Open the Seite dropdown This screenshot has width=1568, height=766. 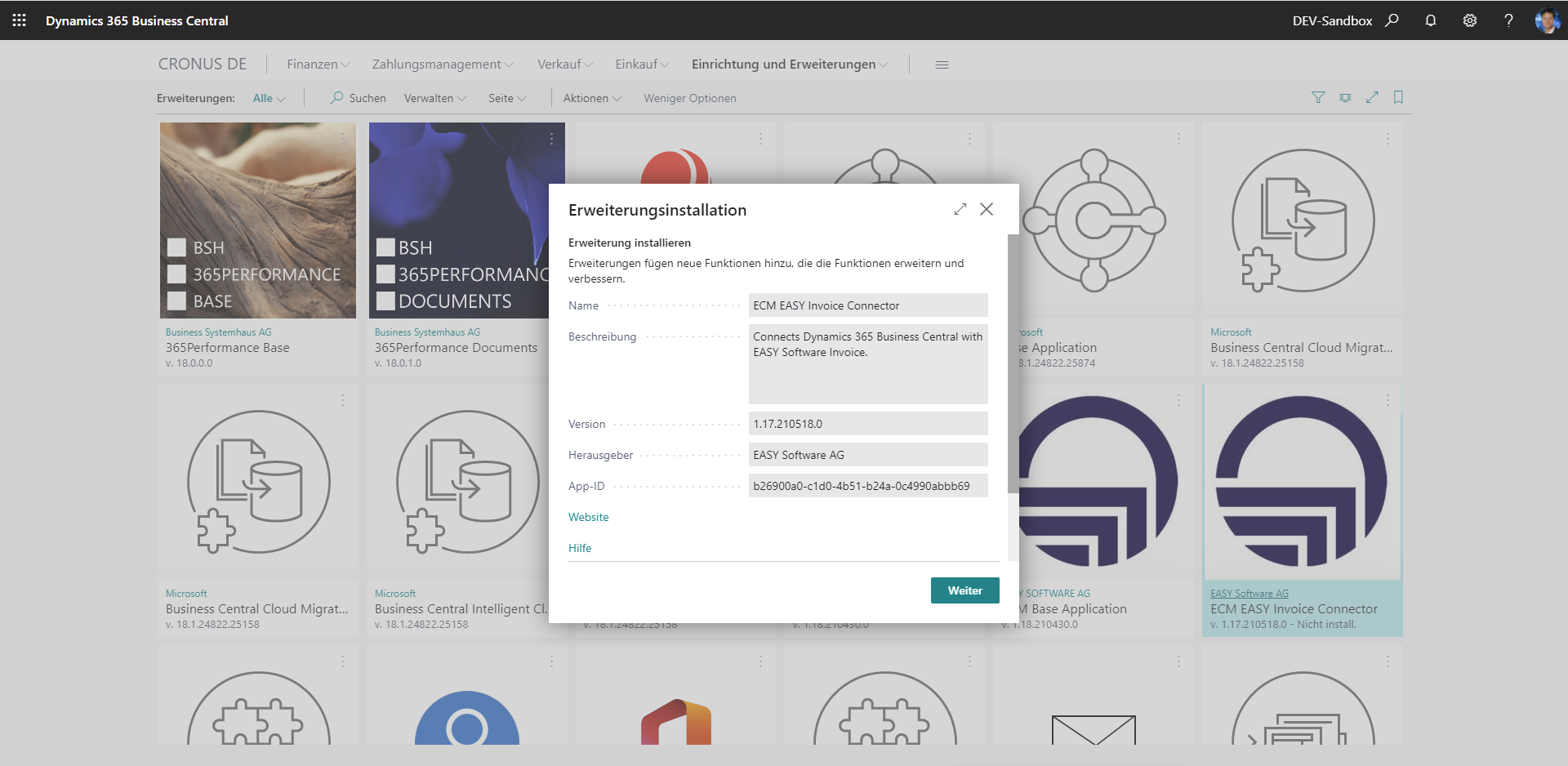coord(507,98)
